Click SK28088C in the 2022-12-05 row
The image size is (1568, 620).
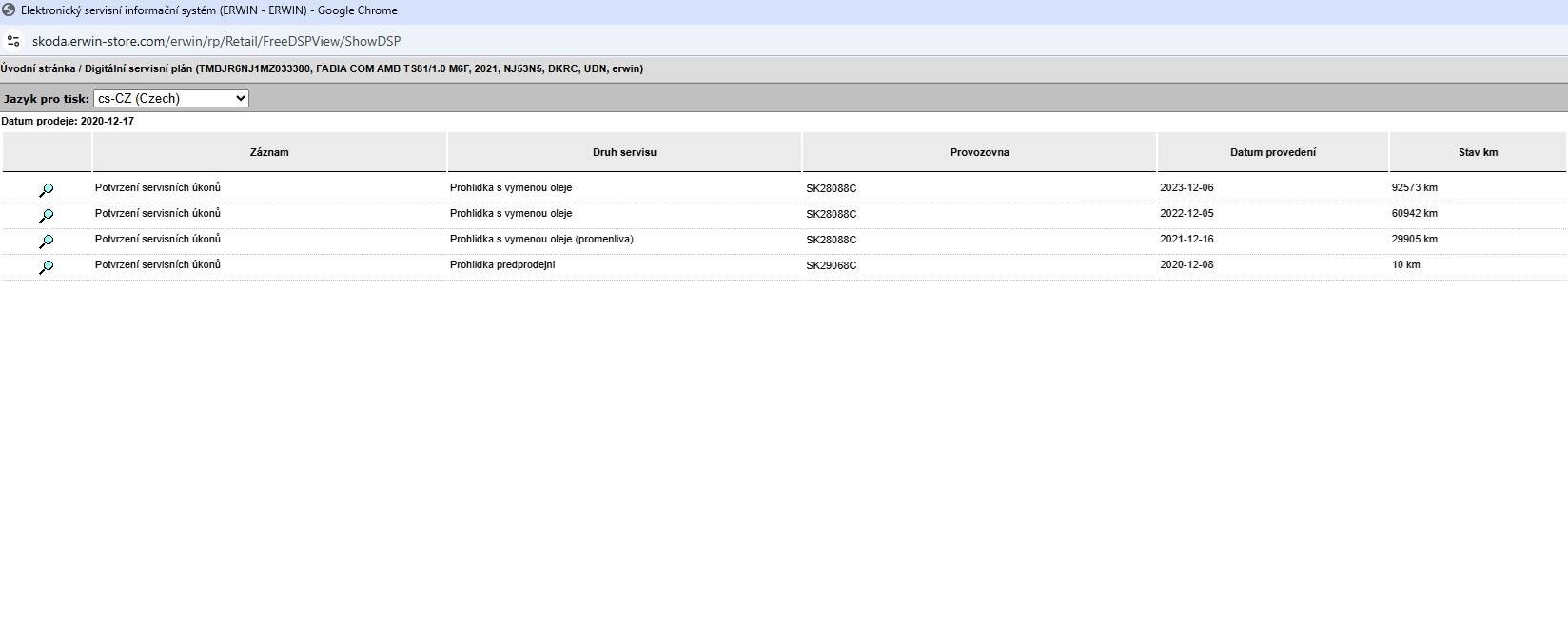[x=832, y=214]
